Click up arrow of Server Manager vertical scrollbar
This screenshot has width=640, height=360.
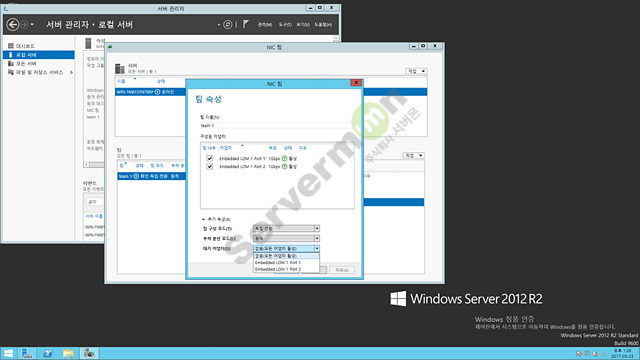point(336,38)
